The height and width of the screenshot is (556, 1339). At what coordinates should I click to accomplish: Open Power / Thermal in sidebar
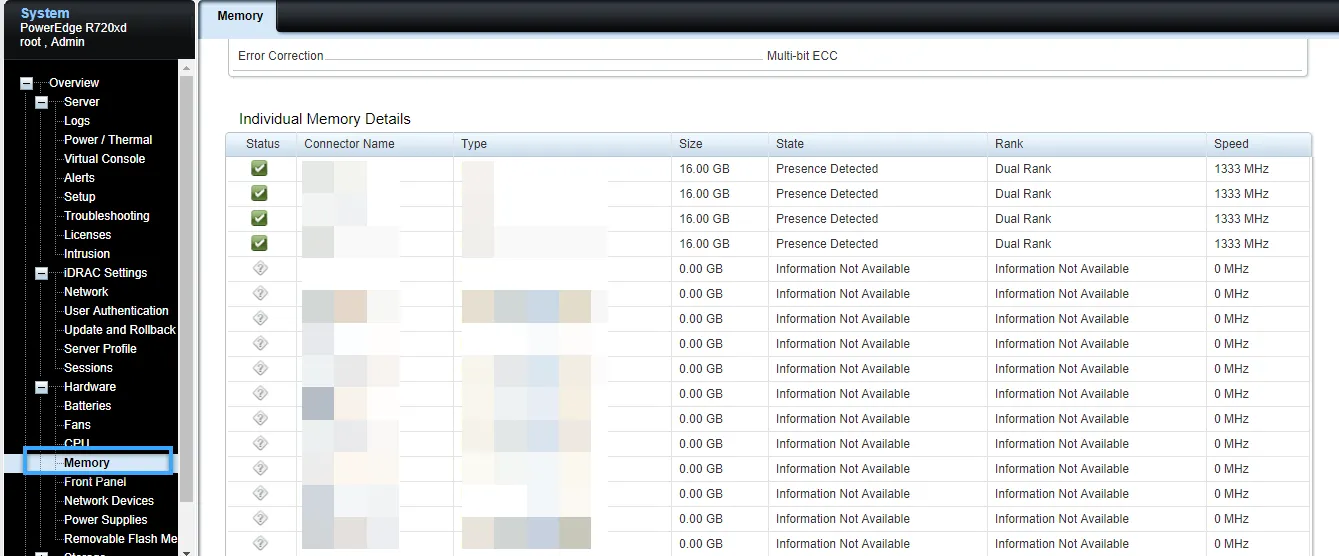click(x=108, y=140)
